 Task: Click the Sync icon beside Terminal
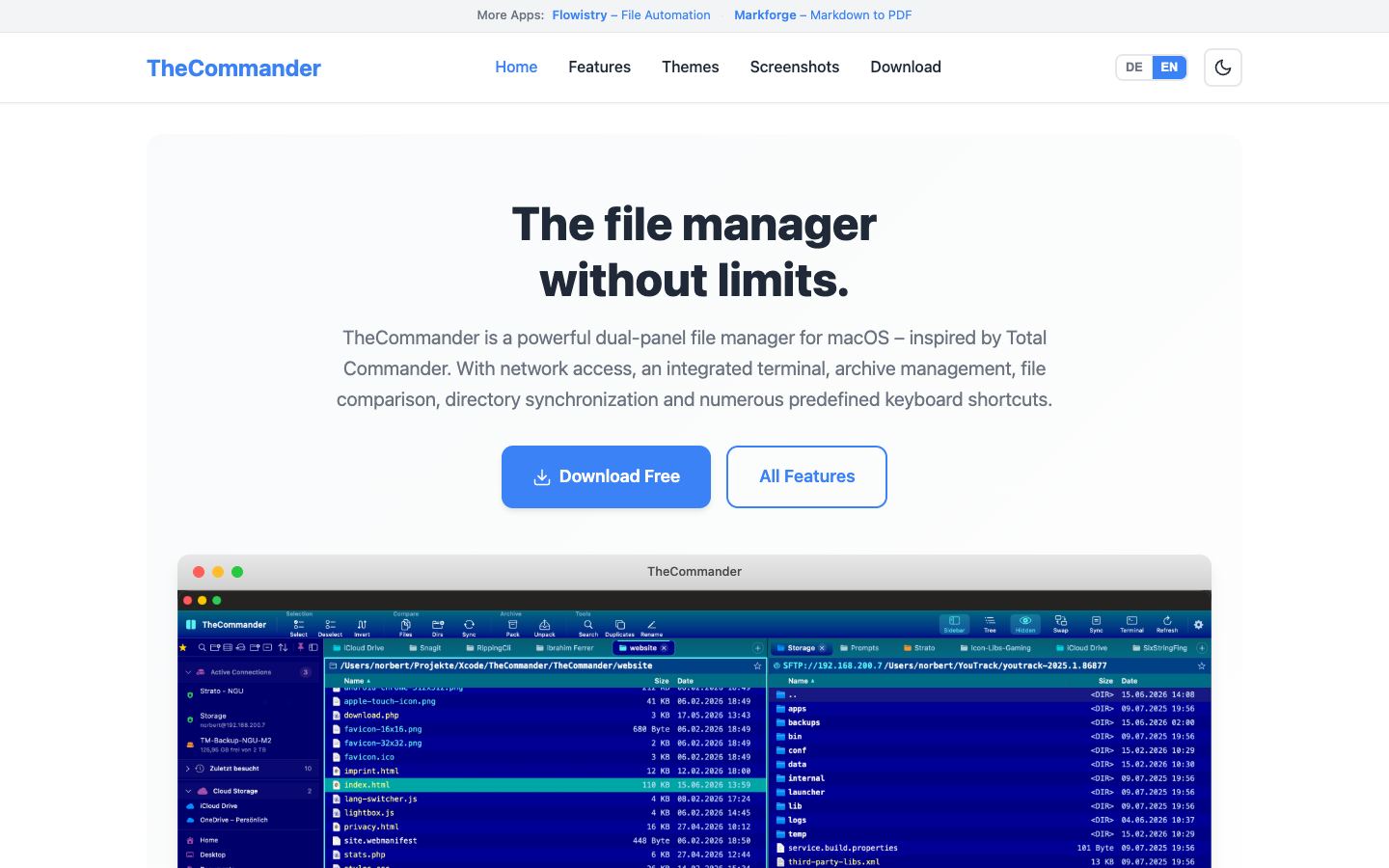[1096, 624]
